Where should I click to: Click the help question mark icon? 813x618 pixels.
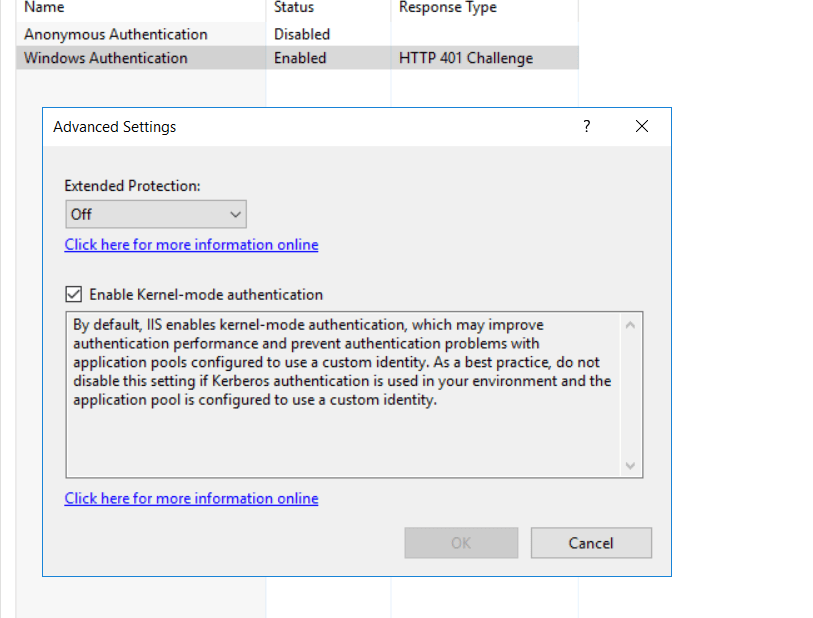[x=586, y=126]
